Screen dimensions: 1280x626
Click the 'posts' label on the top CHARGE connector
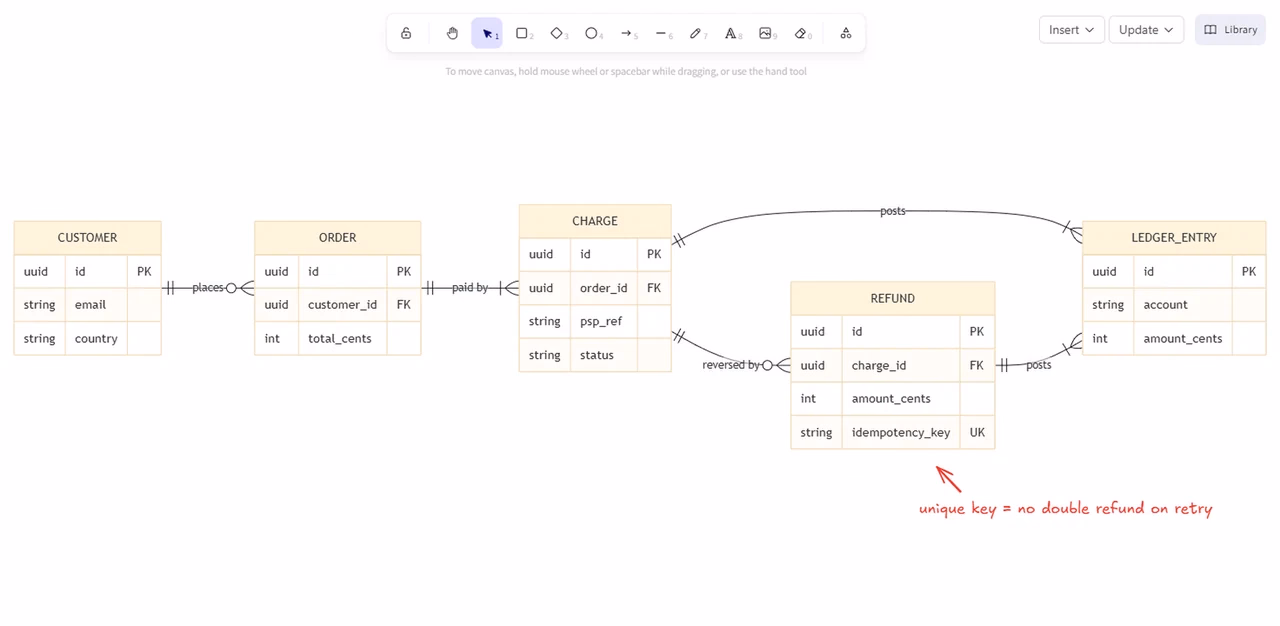(x=893, y=212)
